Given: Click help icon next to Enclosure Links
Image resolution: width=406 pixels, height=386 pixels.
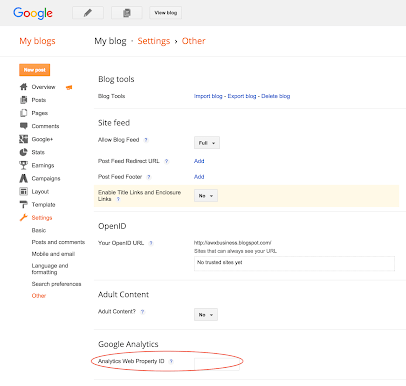Looking at the screenshot, I should (118, 199).
